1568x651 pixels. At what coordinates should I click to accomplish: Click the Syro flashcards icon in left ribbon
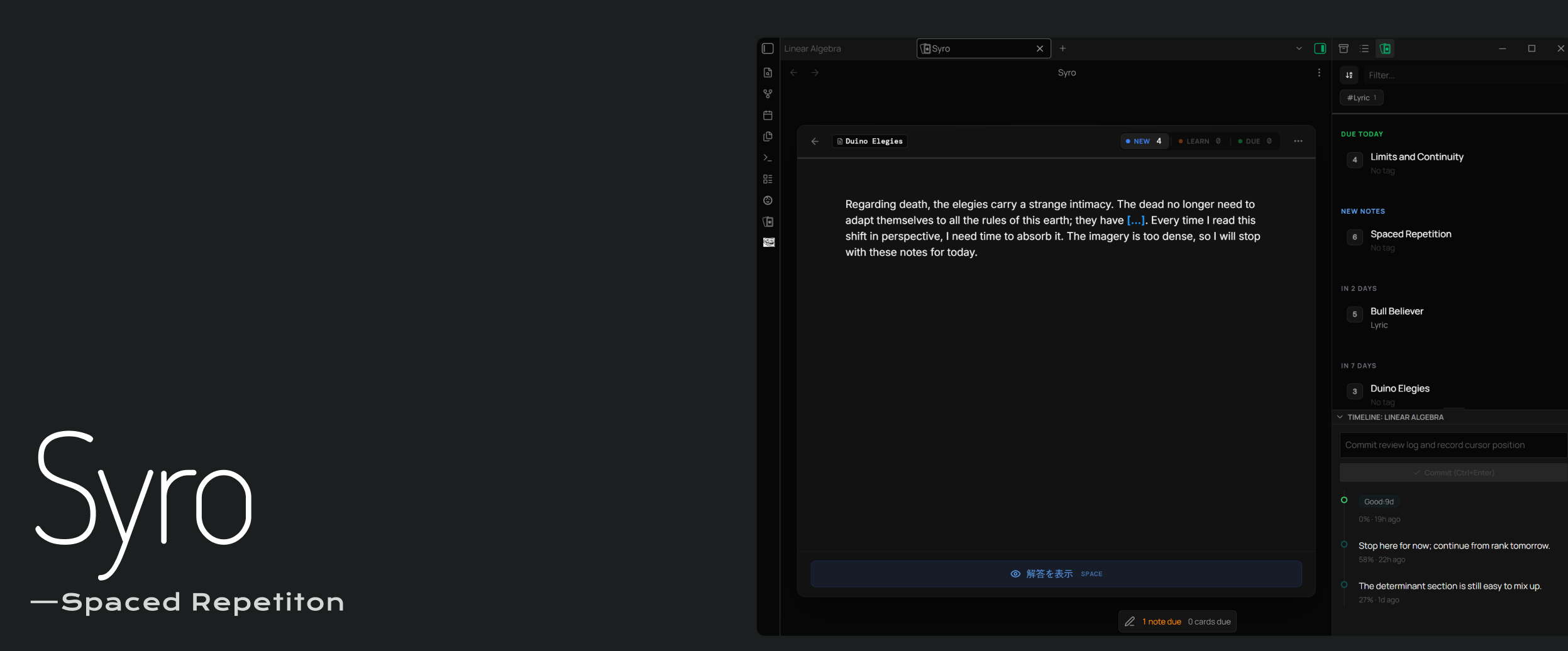coord(768,222)
